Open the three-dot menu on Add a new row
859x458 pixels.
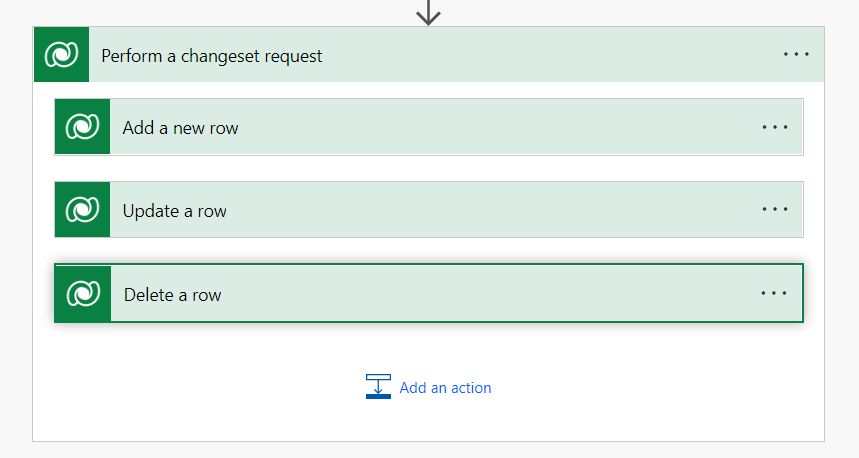pyautogui.click(x=775, y=127)
